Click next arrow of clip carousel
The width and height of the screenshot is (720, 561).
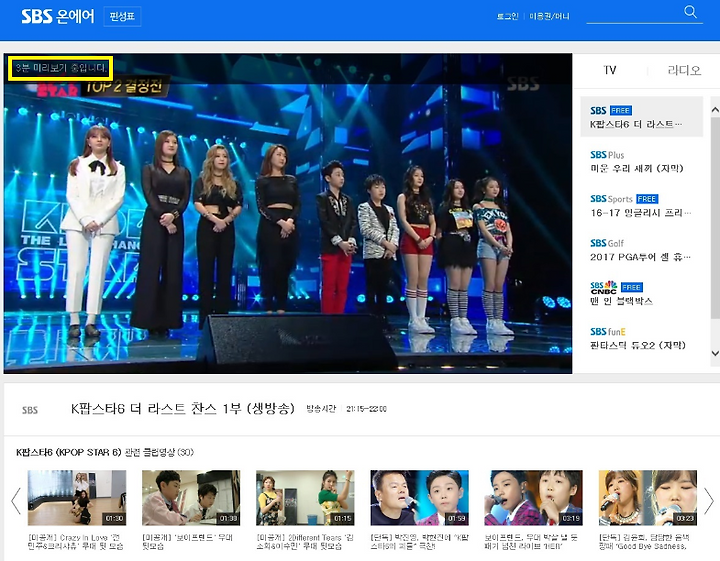pos(709,500)
